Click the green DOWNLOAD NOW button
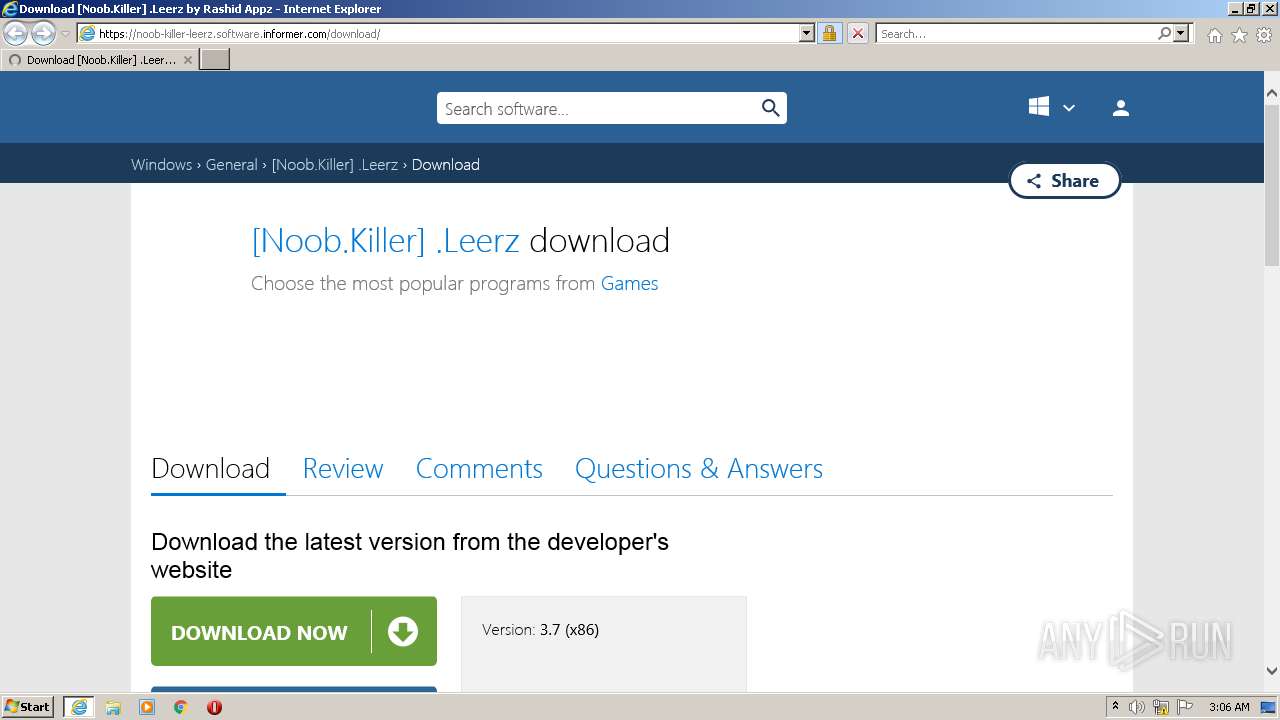The height and width of the screenshot is (720, 1280). 294,631
